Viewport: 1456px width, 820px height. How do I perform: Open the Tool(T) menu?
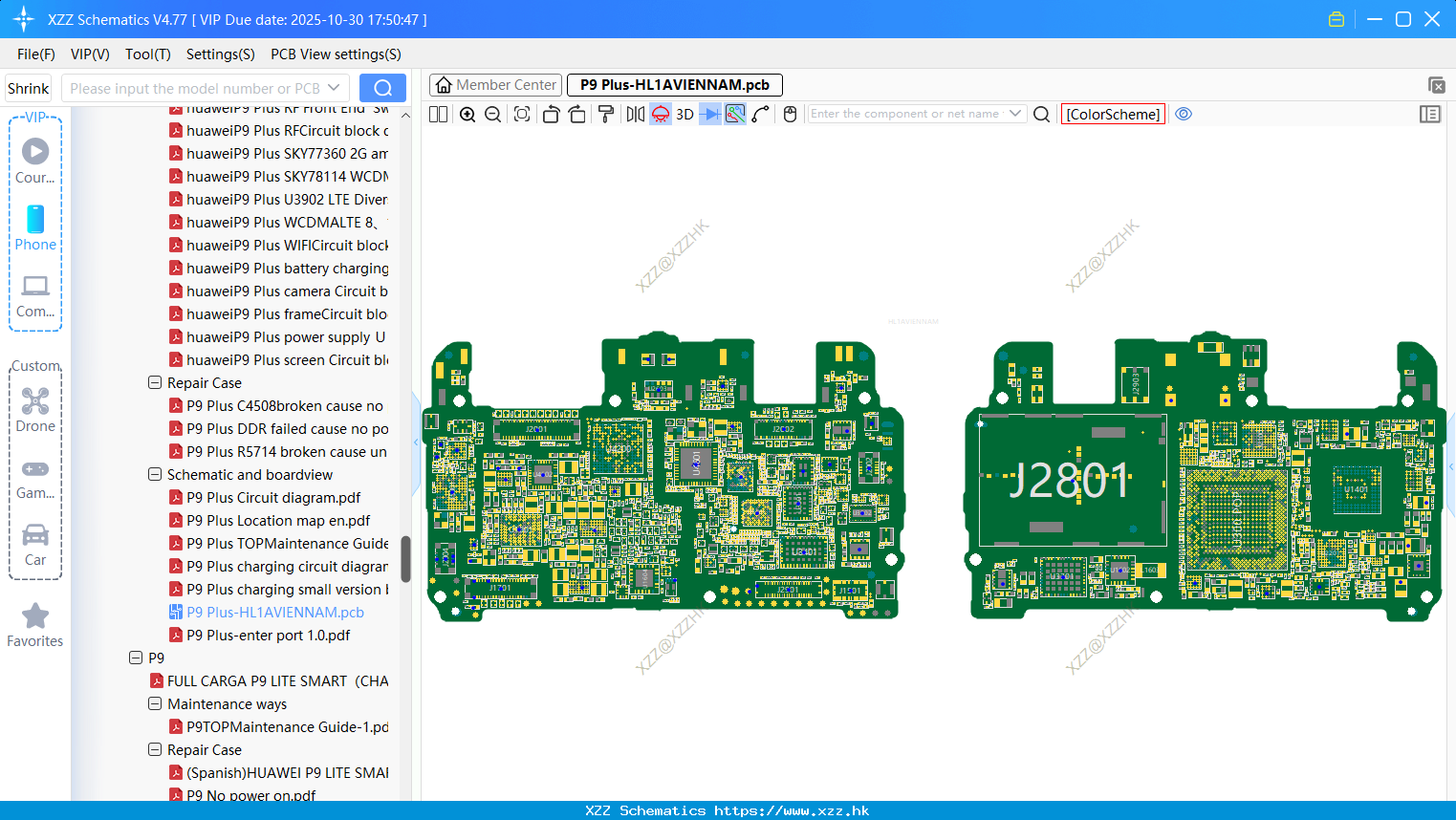point(148,54)
